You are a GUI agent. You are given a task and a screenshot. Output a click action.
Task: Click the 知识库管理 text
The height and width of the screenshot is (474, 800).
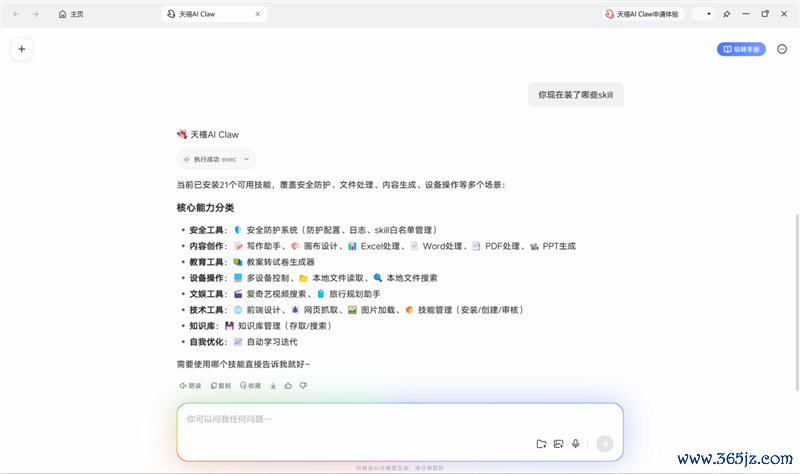point(259,326)
